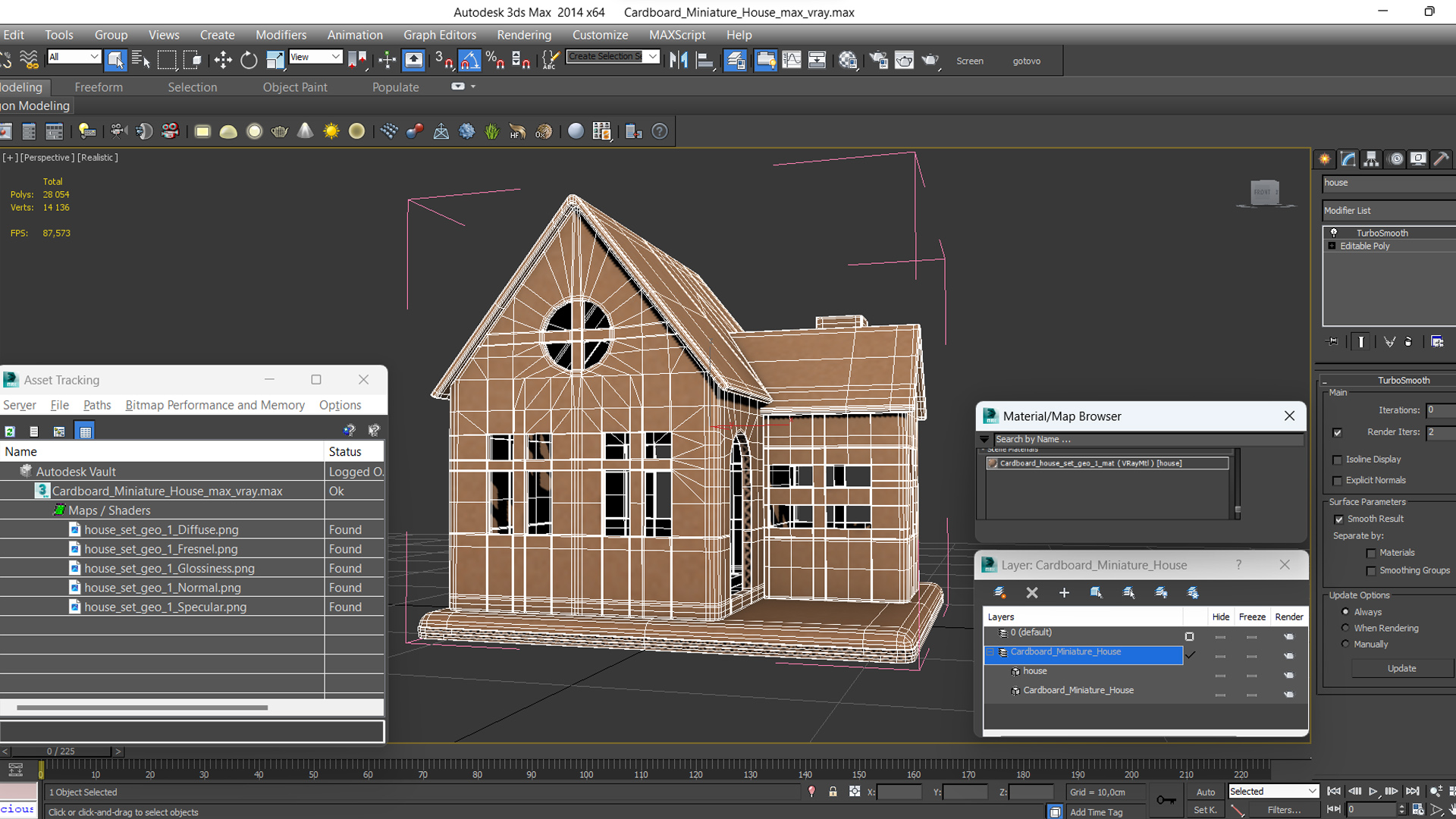Open key Filters... button
The width and height of the screenshot is (1456, 819).
[x=1284, y=810]
